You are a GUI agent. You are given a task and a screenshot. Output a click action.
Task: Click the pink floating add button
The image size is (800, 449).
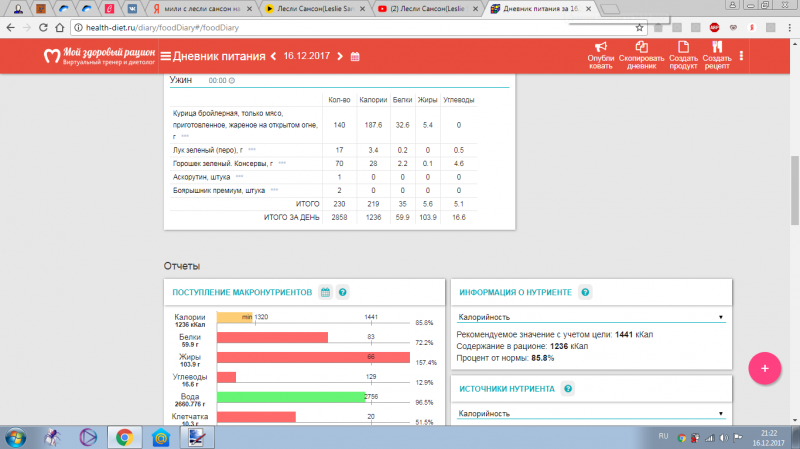coord(765,368)
